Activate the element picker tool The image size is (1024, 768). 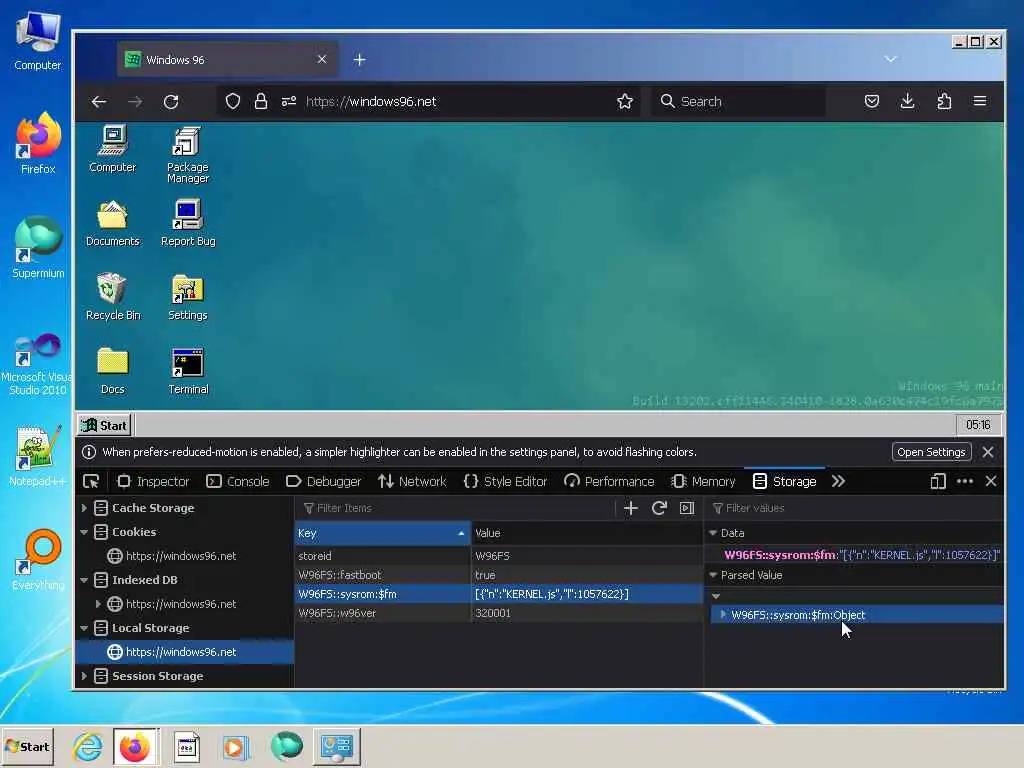coord(91,481)
